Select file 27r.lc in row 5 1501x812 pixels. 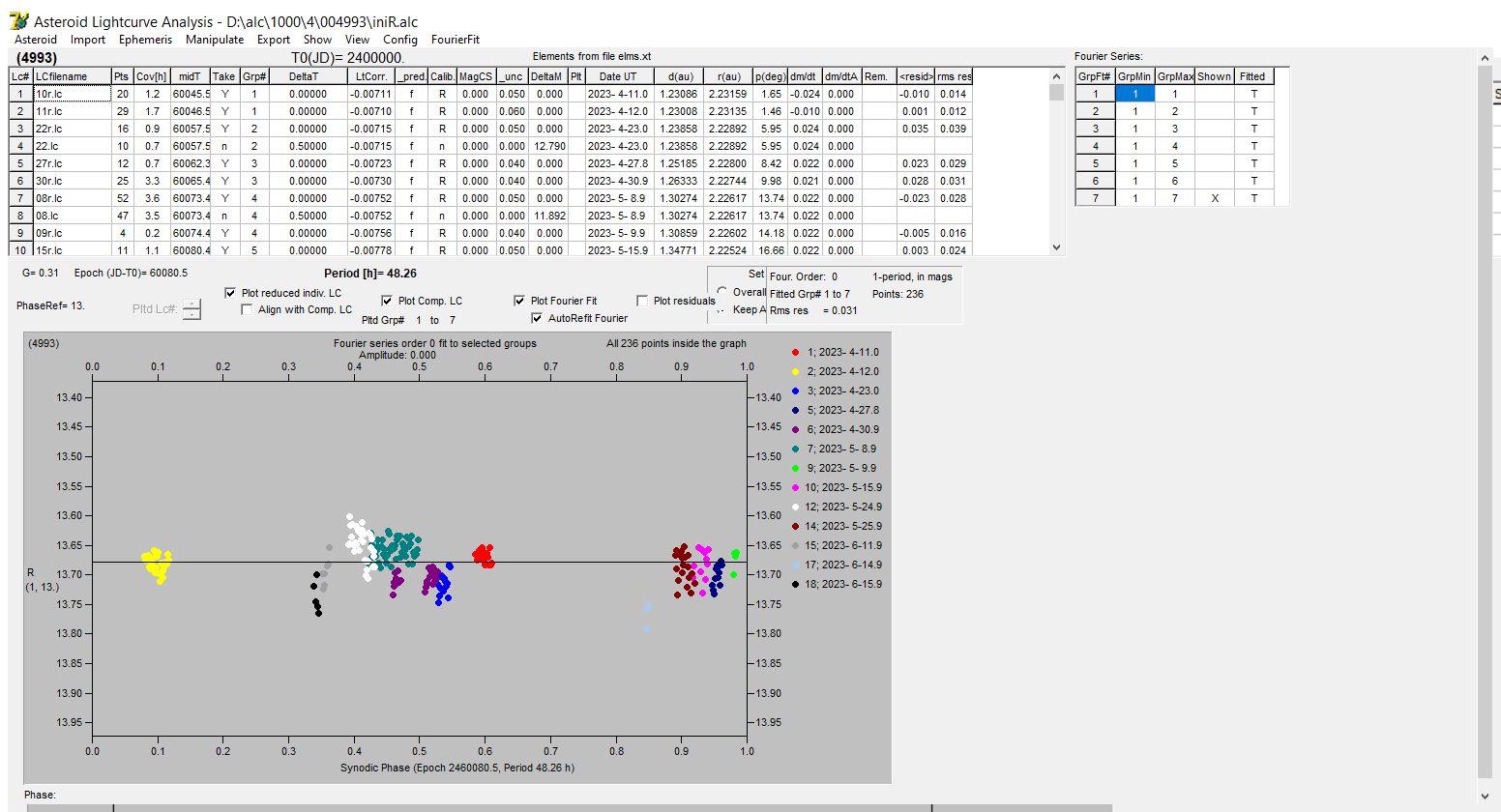coord(73,163)
